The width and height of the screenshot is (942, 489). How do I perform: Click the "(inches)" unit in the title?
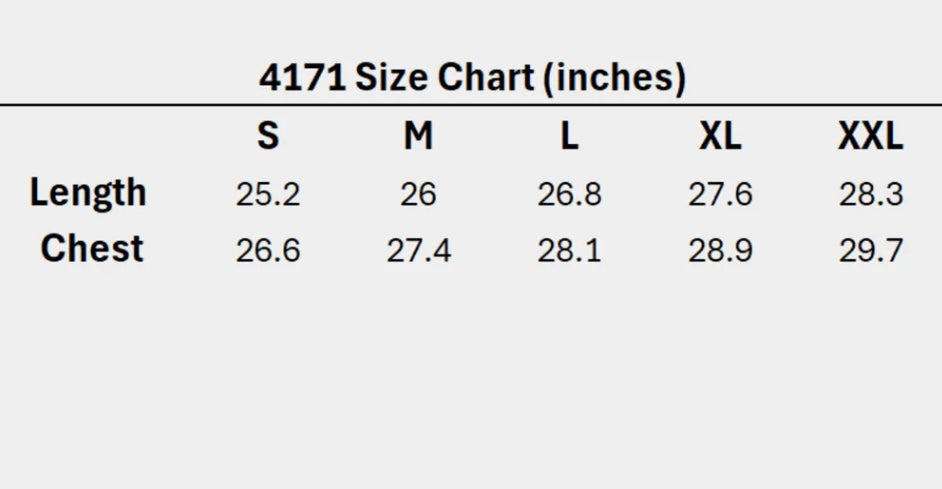click(614, 78)
